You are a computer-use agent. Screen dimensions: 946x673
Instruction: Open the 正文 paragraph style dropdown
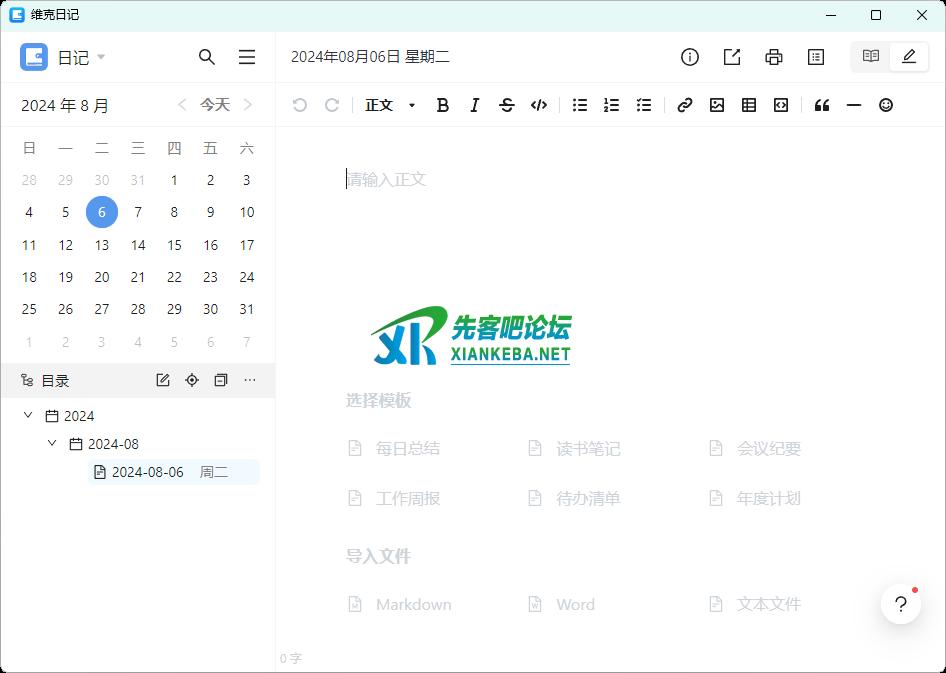click(390, 105)
